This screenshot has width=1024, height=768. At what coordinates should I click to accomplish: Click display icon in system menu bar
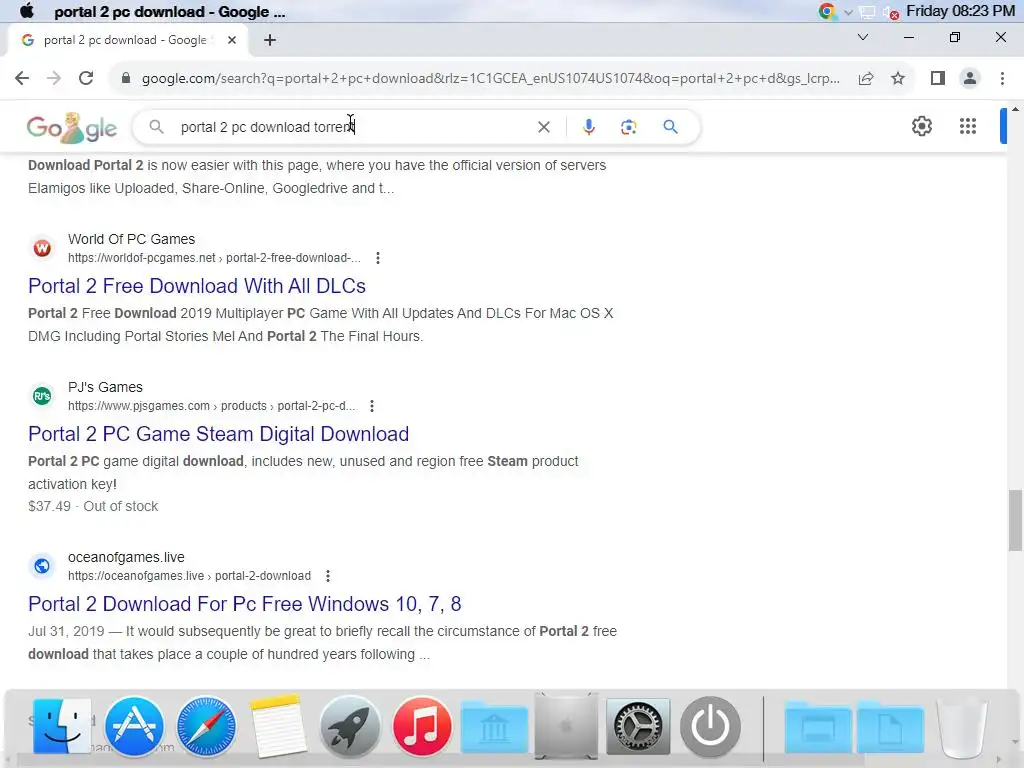click(x=867, y=12)
